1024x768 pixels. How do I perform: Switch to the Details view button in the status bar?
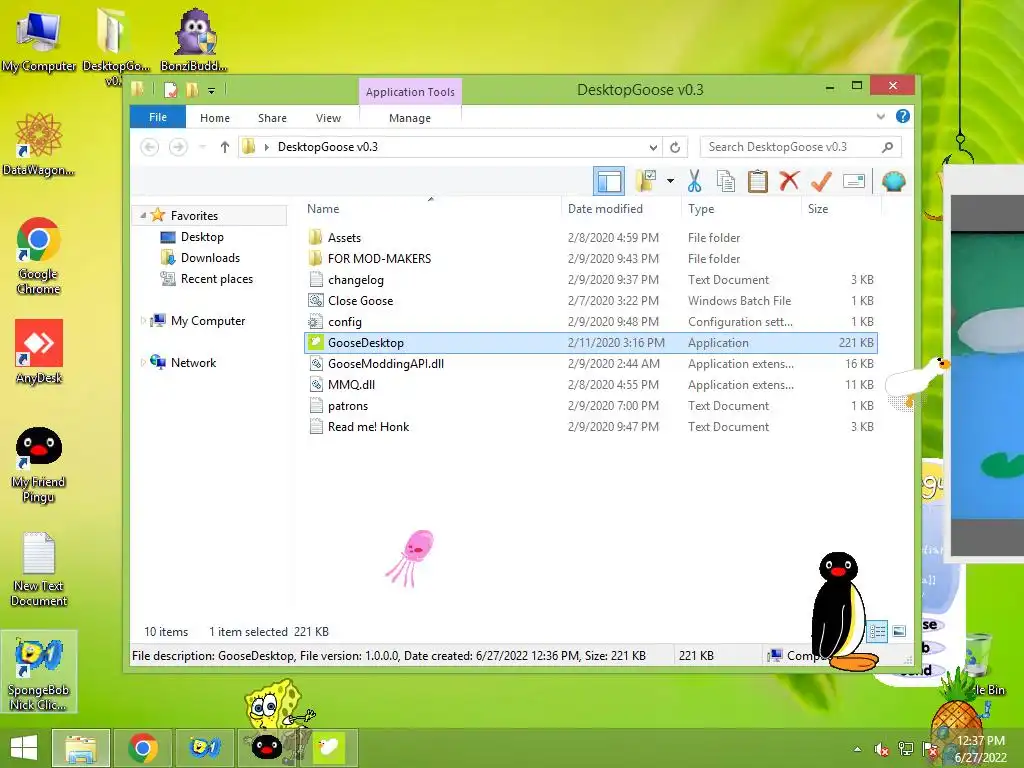coord(878,631)
